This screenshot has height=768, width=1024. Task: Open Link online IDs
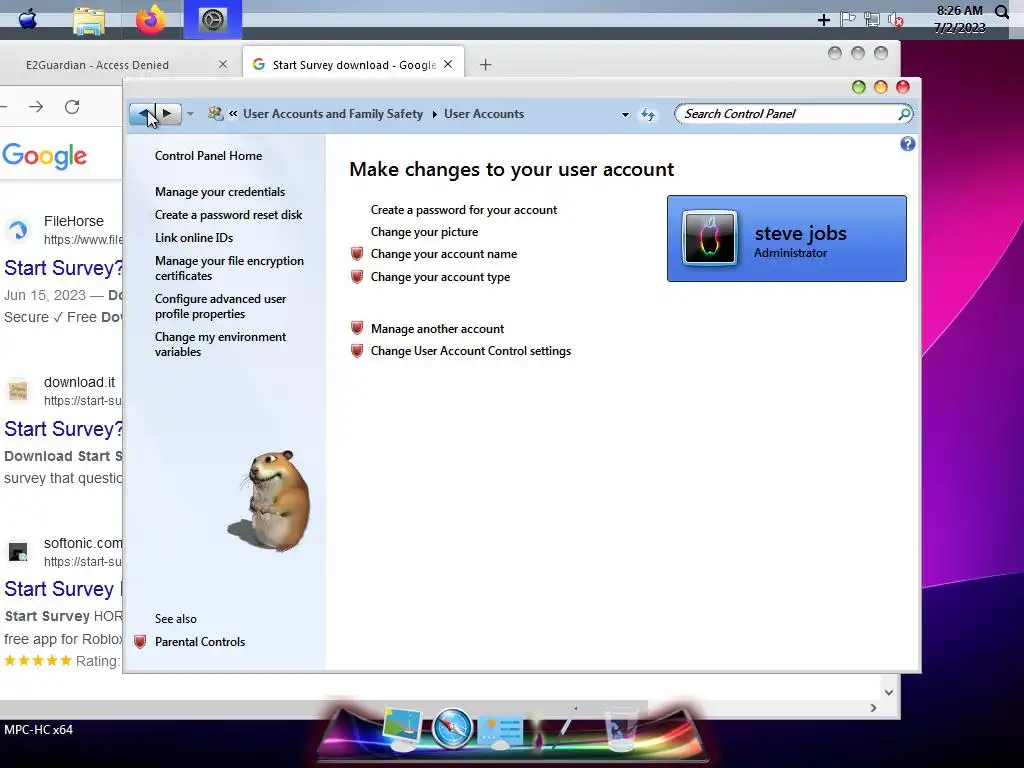[194, 238]
